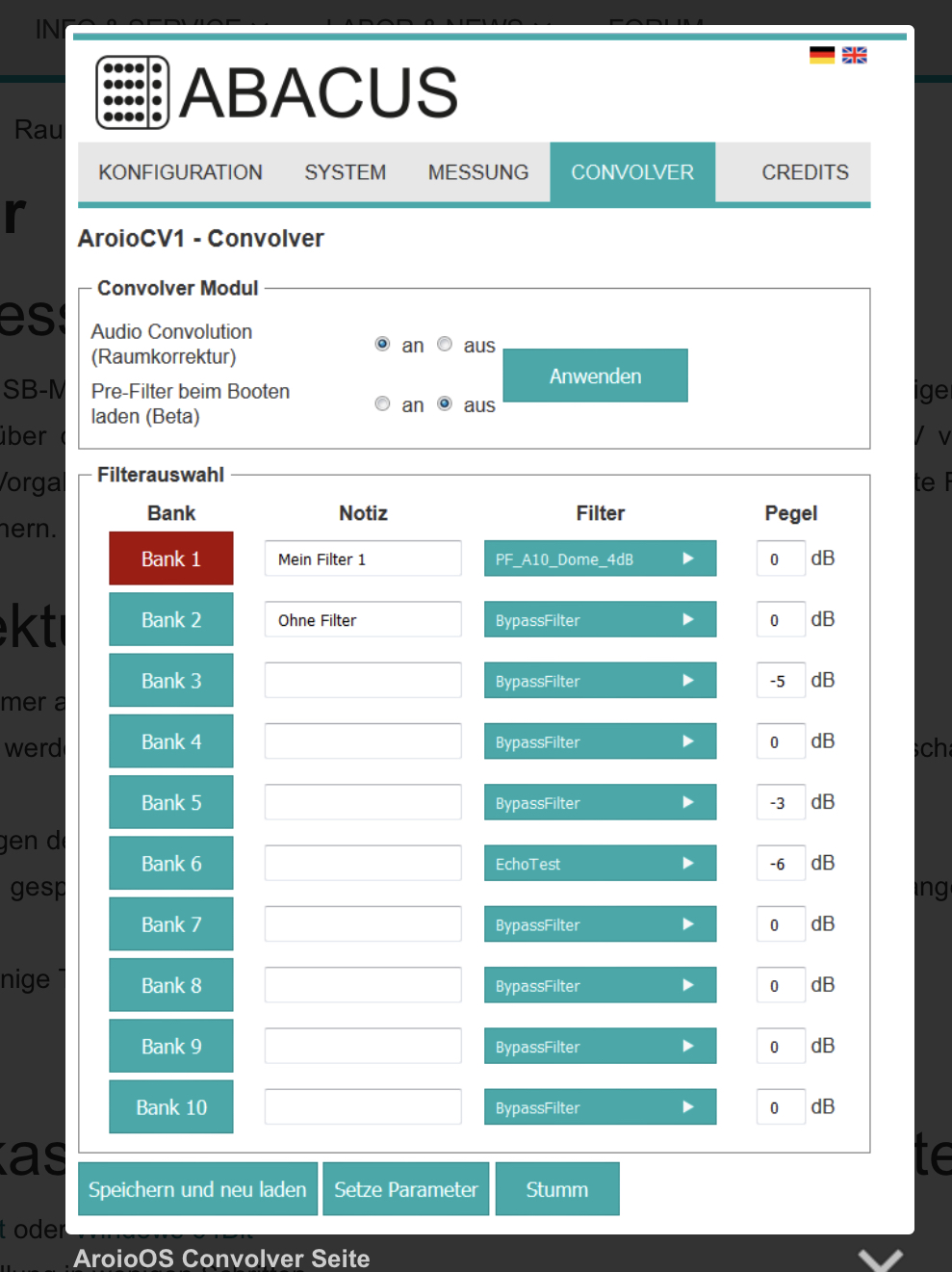Screen dimensions: 952x1272
Task: Open the Credits tab
Action: pyautogui.click(x=806, y=172)
